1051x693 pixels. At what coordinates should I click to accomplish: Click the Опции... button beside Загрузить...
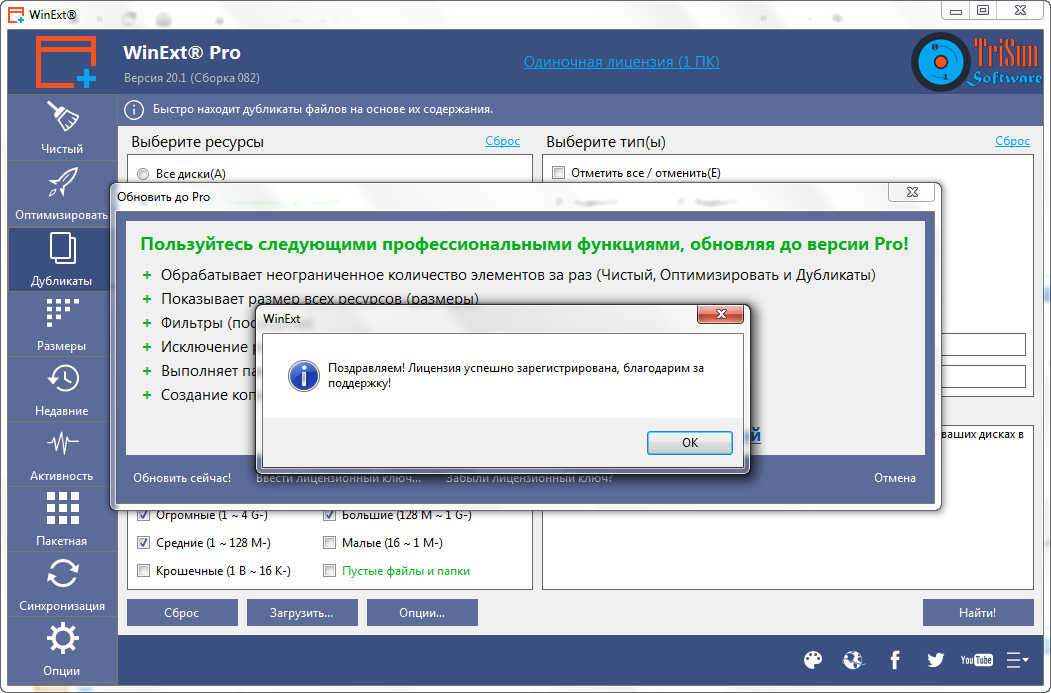(422, 613)
